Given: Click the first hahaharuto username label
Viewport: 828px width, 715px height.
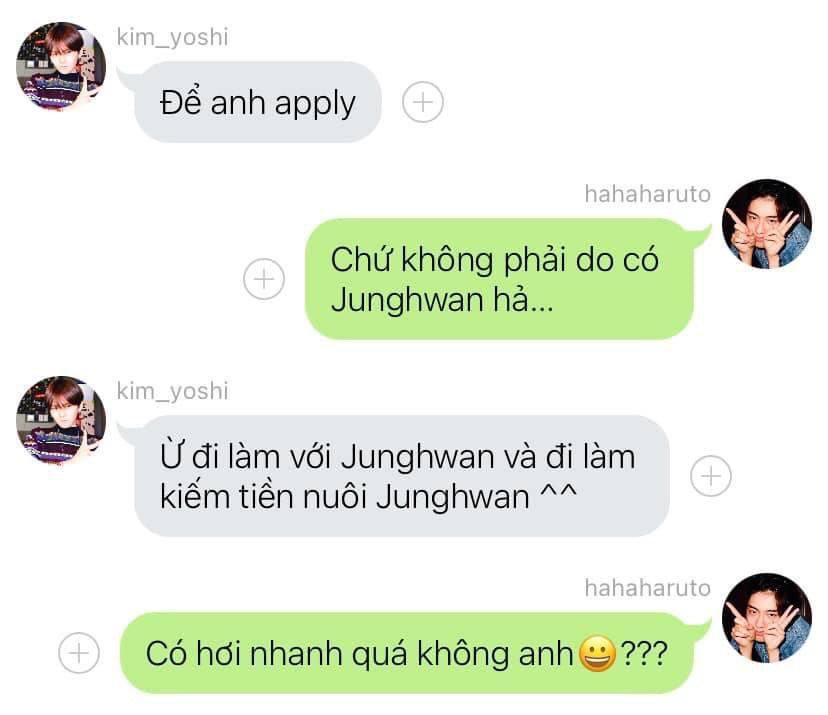Looking at the screenshot, I should (647, 194).
